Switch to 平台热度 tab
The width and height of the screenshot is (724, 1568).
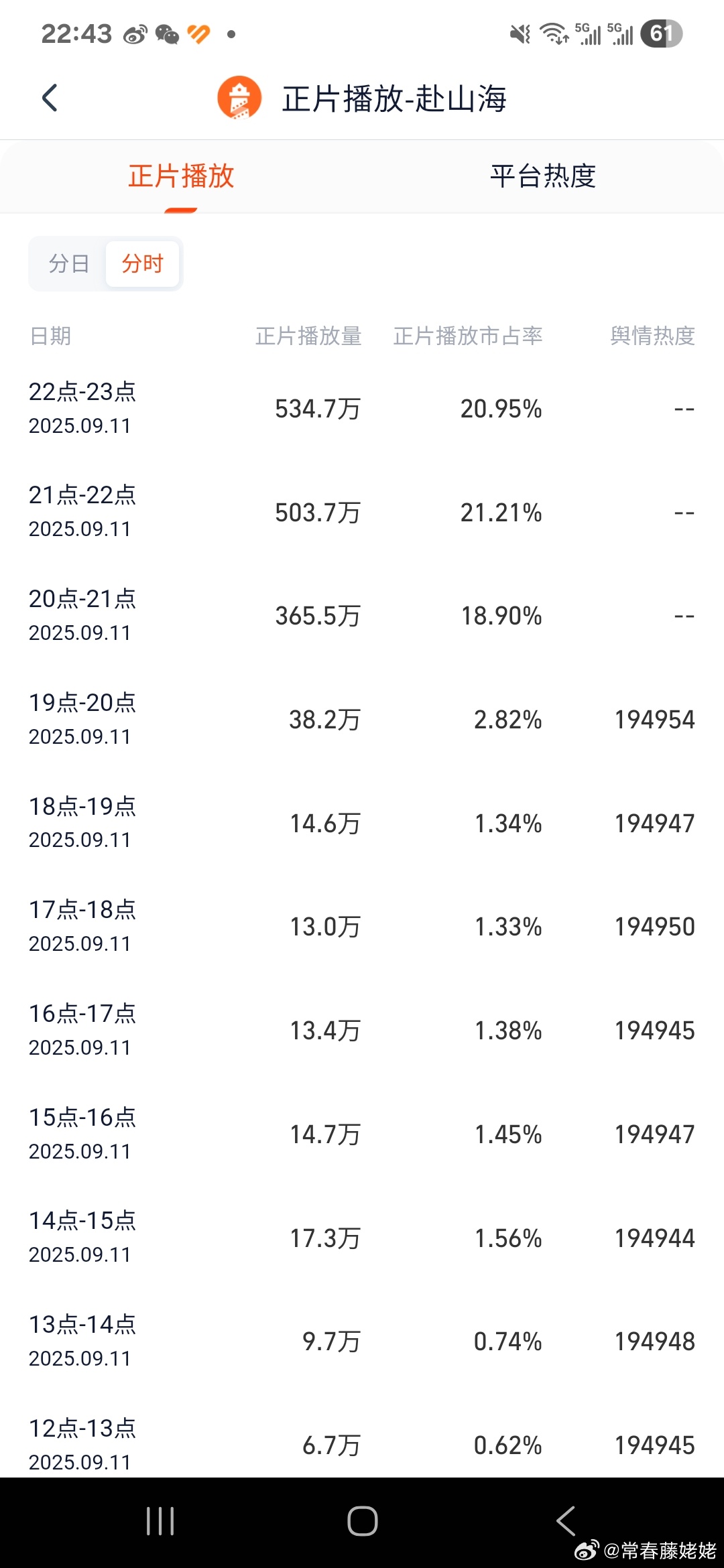pyautogui.click(x=543, y=176)
